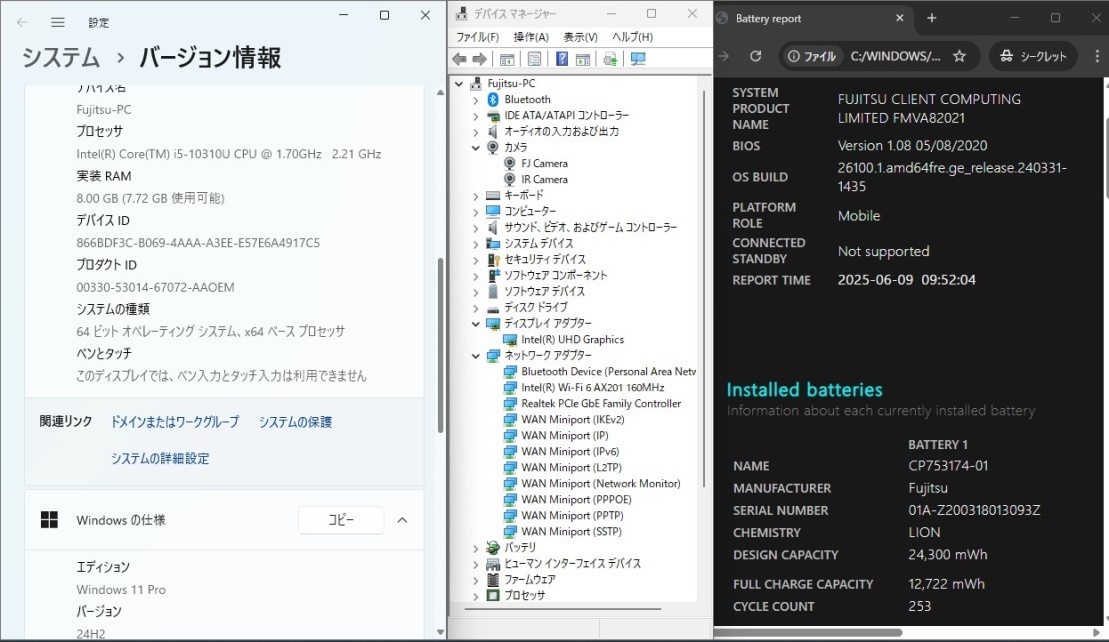
Task: Select WAN Miniport (IKEv2) entry
Action: point(572,419)
